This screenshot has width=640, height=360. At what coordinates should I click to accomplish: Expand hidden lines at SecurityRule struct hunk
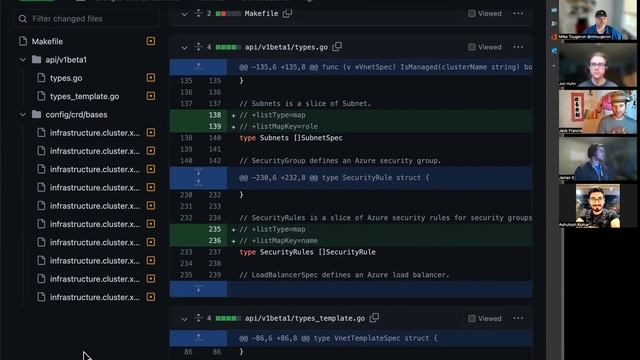click(x=198, y=178)
